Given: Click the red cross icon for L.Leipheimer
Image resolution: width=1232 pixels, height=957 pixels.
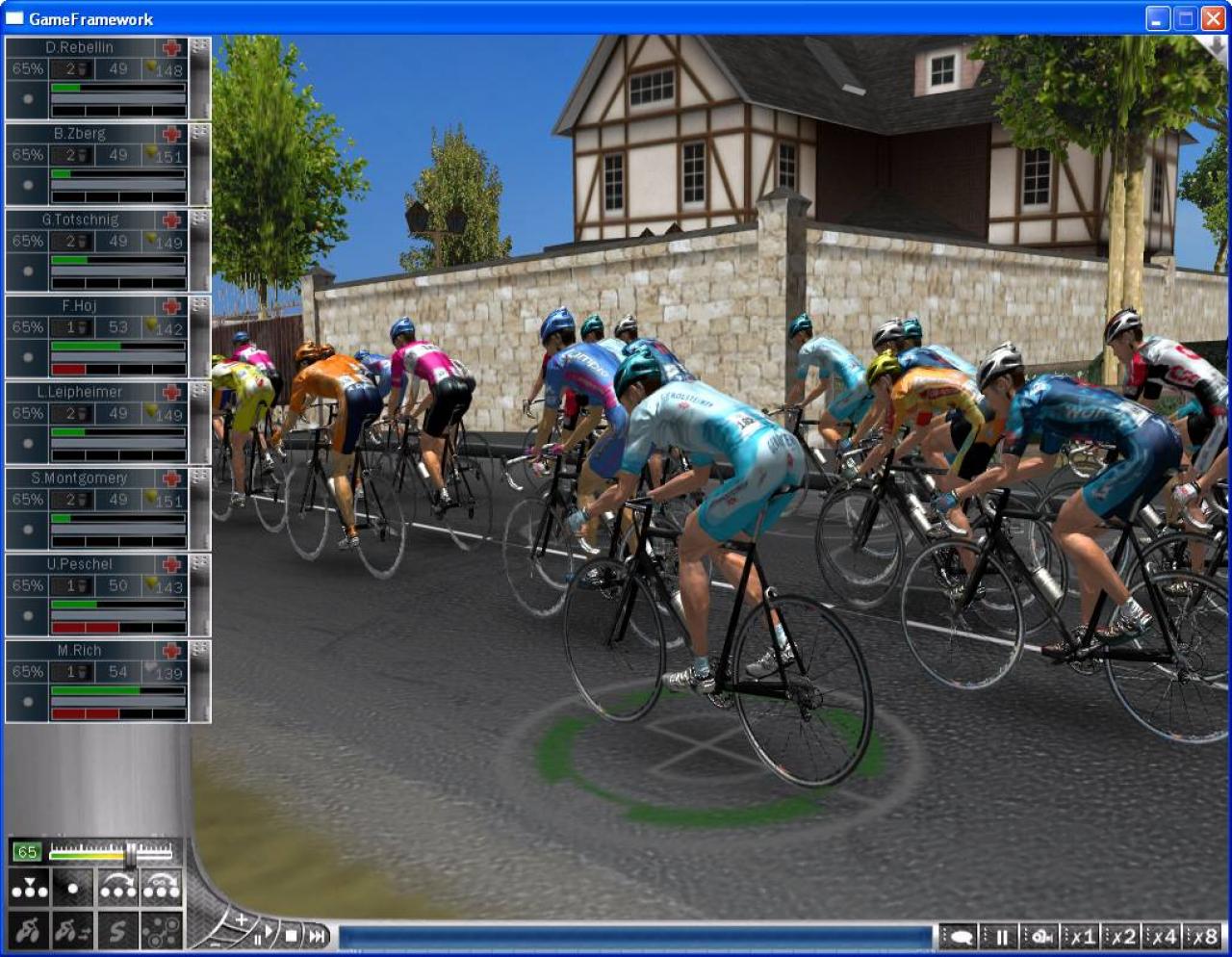Looking at the screenshot, I should coord(172,393).
